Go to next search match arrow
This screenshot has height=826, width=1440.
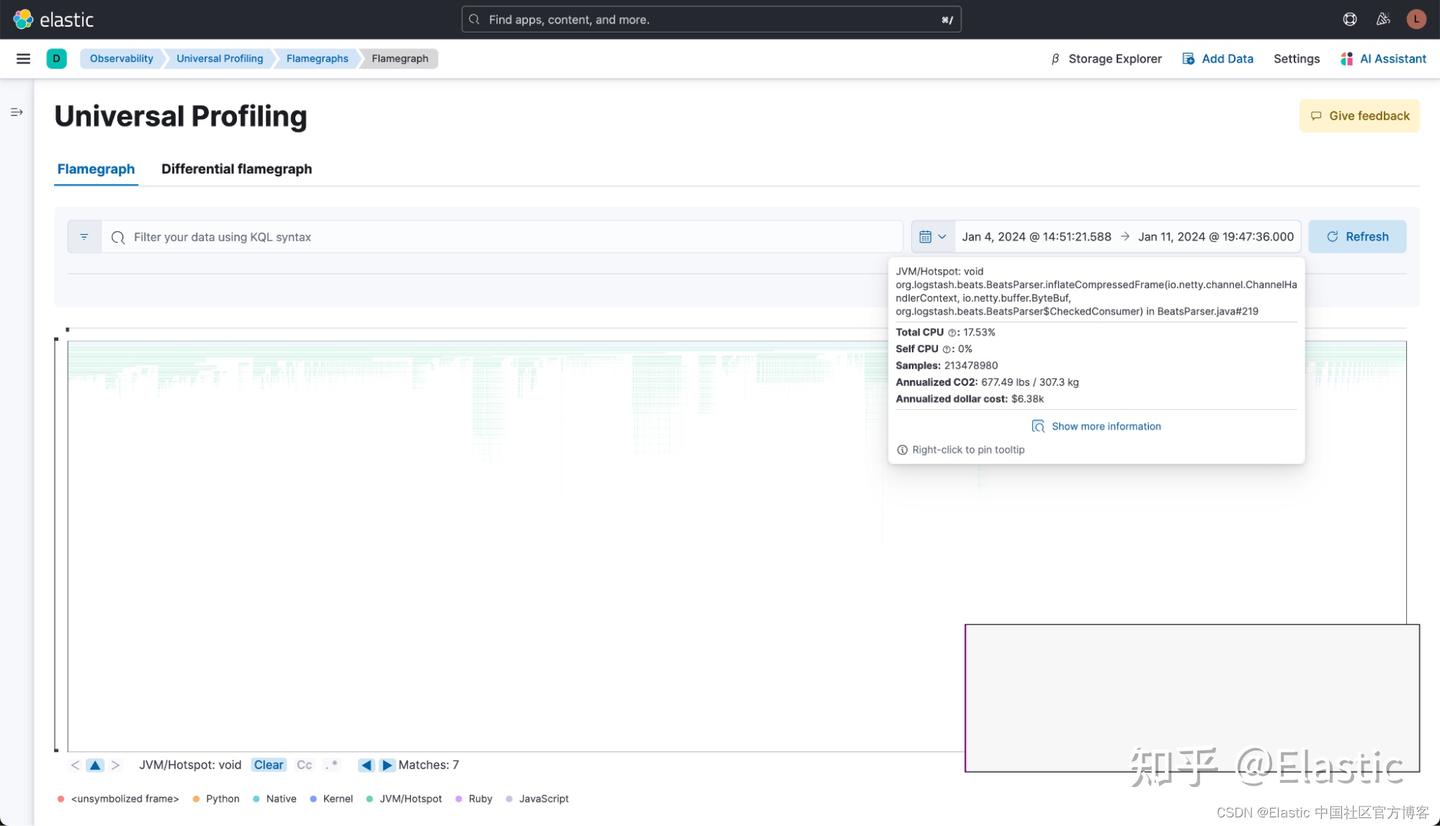tap(387, 765)
